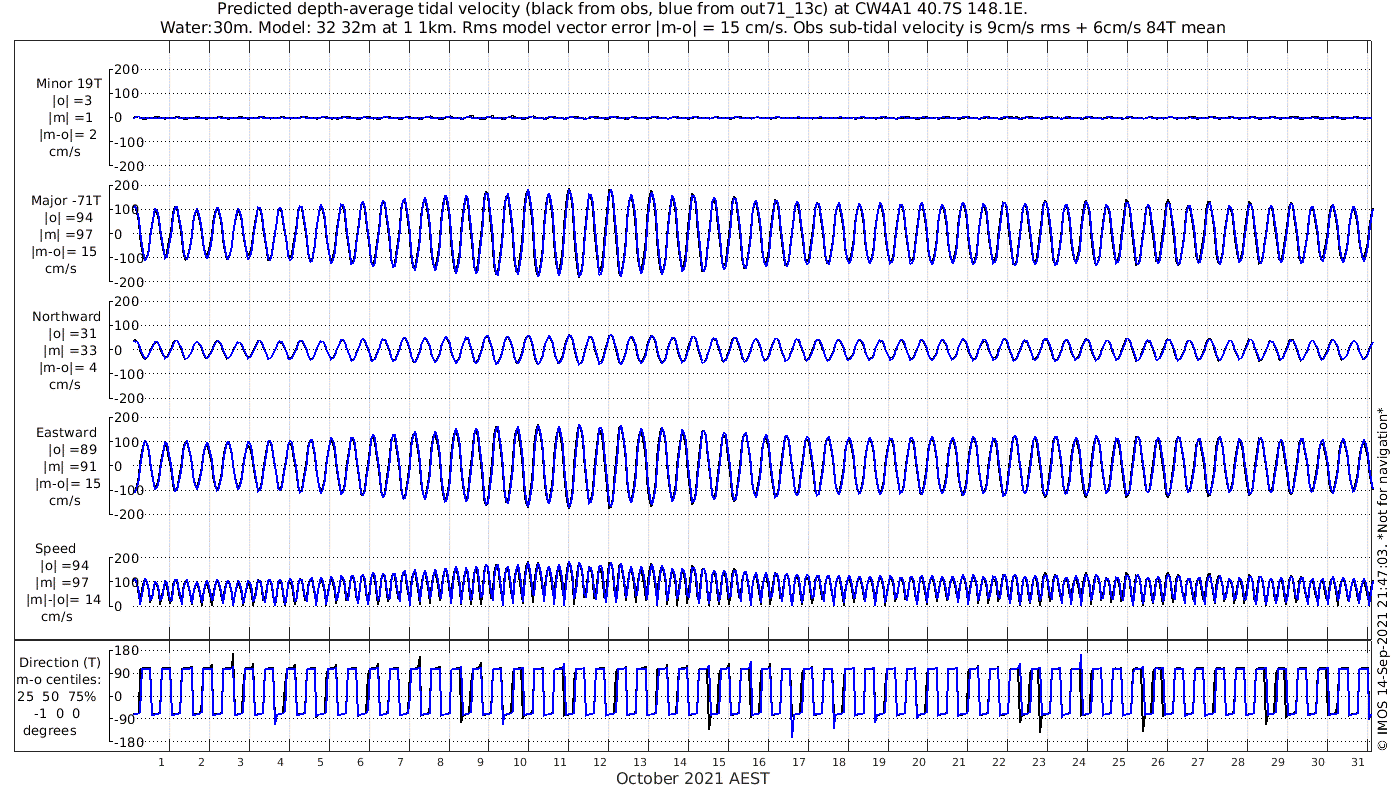The image size is (1400, 800).
Task: Click "|m| =91" under Eastward
Action: (x=70, y=467)
